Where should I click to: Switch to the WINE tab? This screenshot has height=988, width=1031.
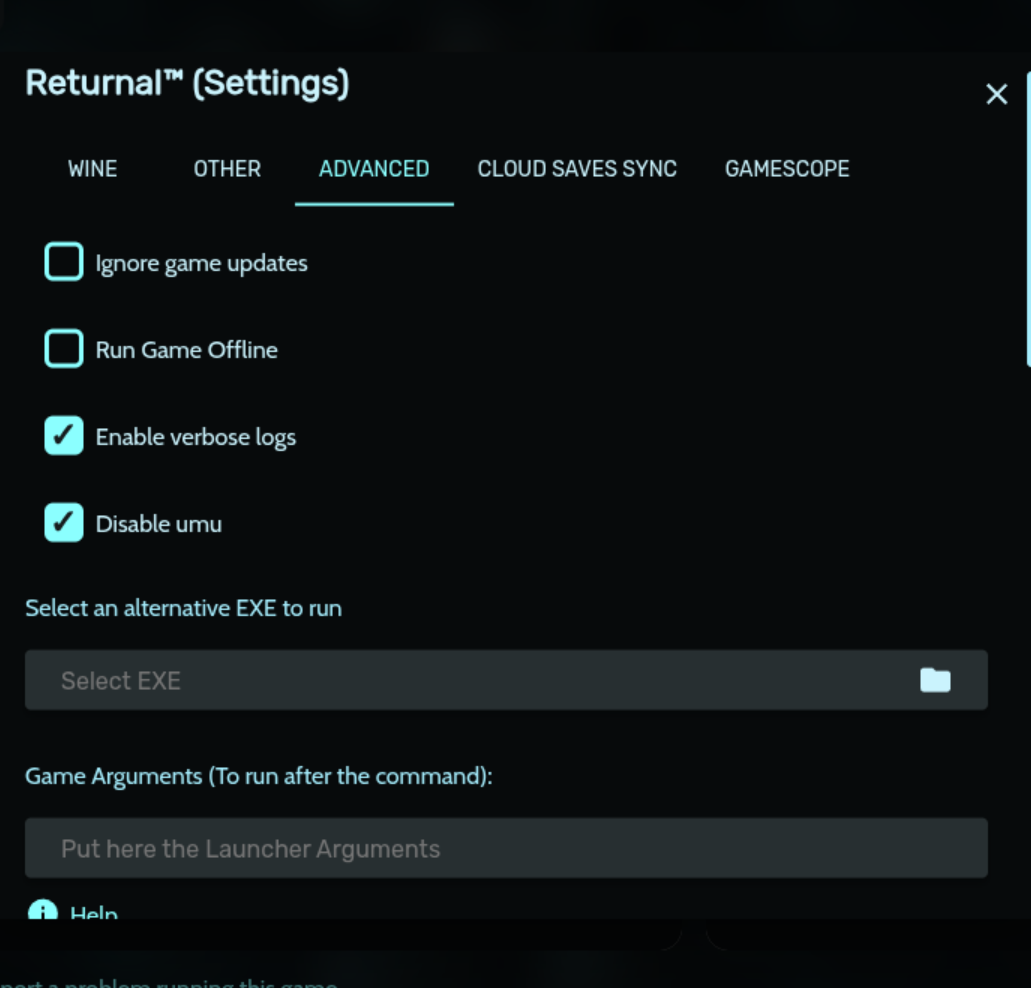point(93,169)
